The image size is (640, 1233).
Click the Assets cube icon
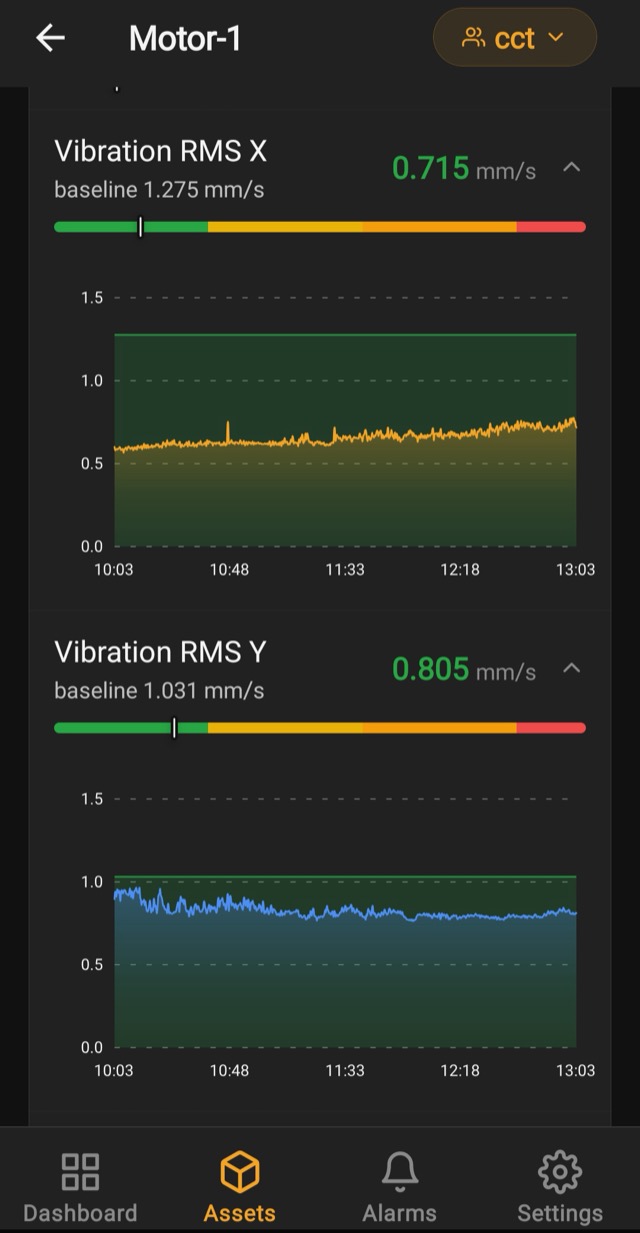(x=240, y=1171)
